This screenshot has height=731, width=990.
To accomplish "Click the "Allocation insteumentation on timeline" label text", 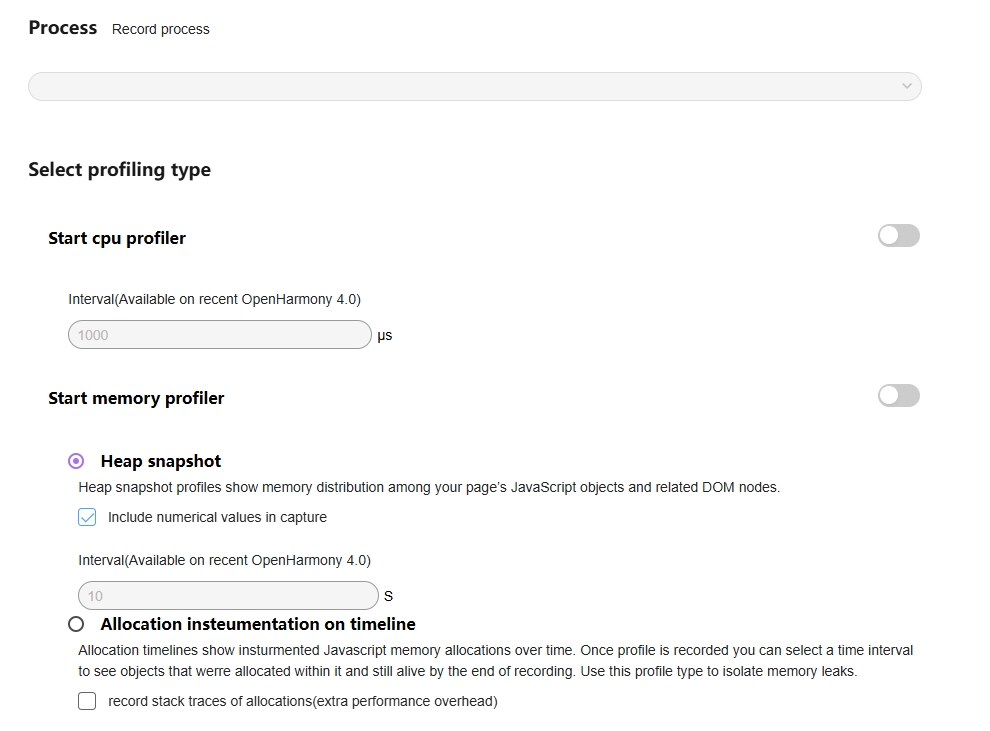I will tap(258, 624).
